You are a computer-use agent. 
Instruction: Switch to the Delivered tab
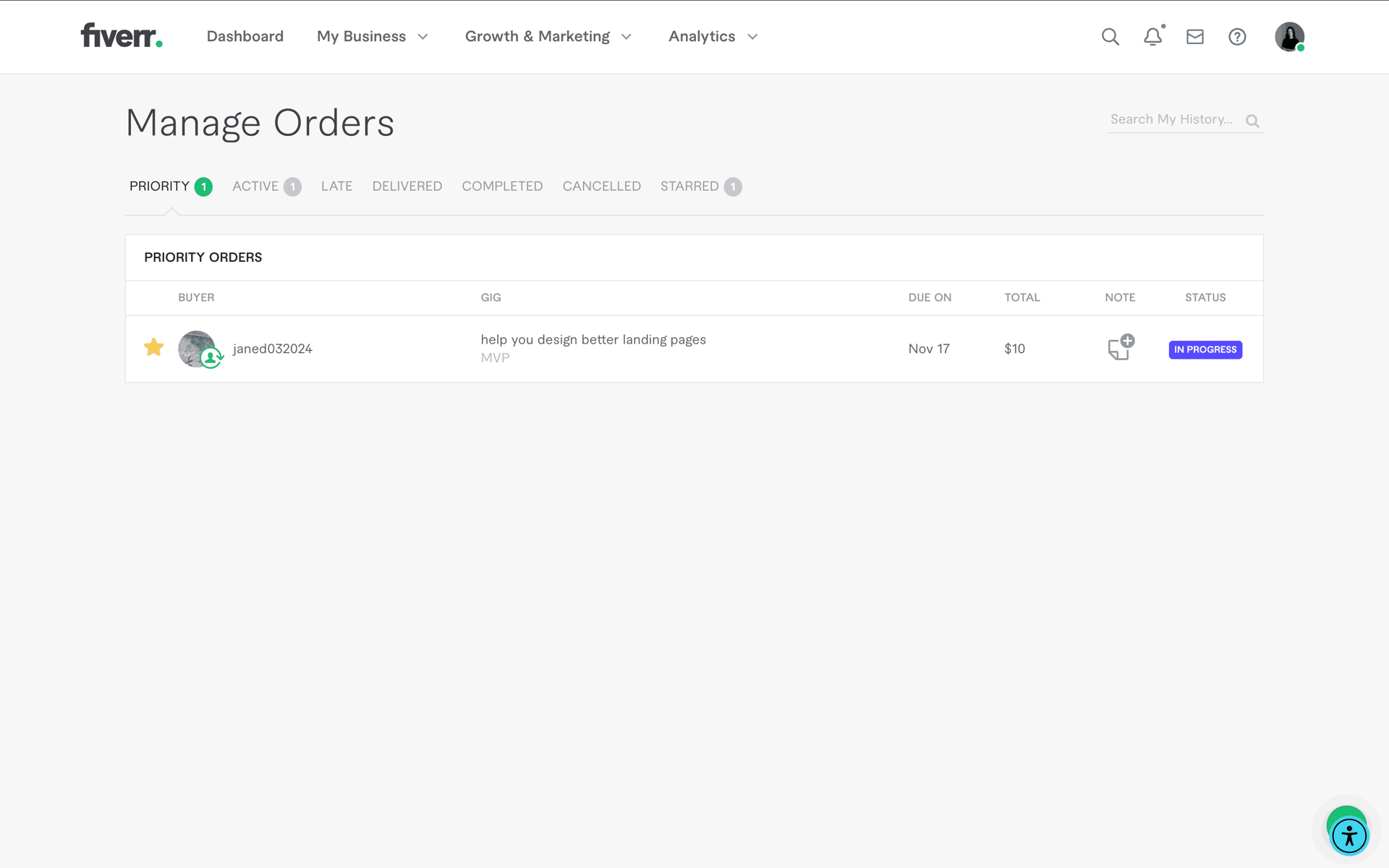407,187
